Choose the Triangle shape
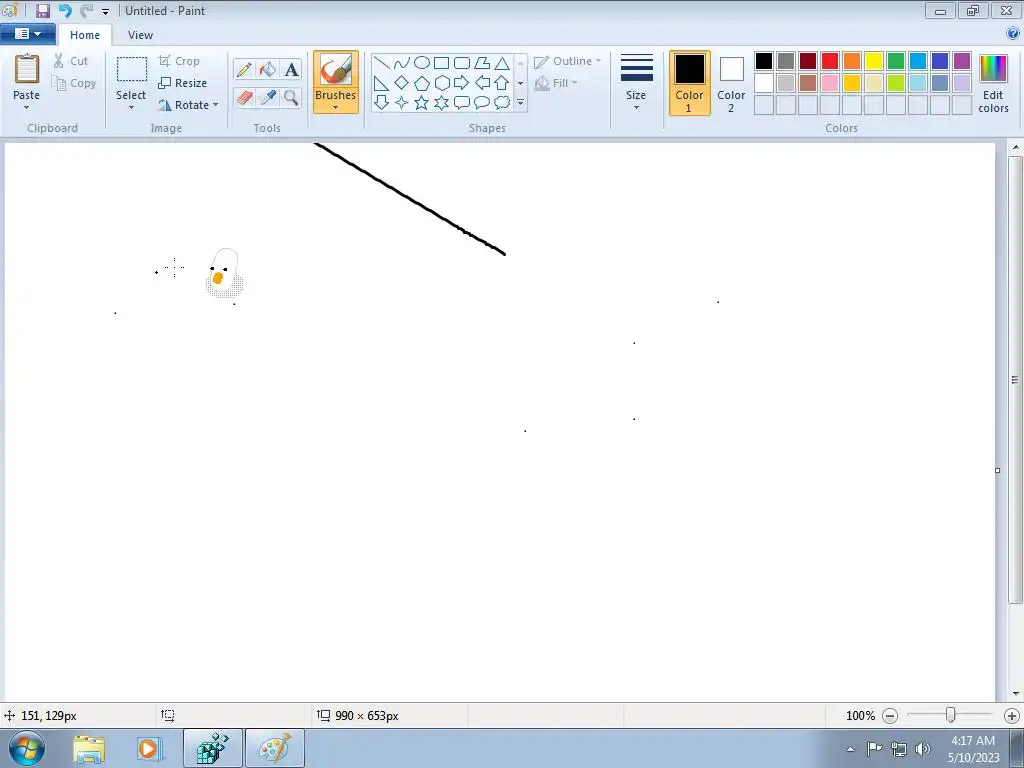 pyautogui.click(x=502, y=63)
